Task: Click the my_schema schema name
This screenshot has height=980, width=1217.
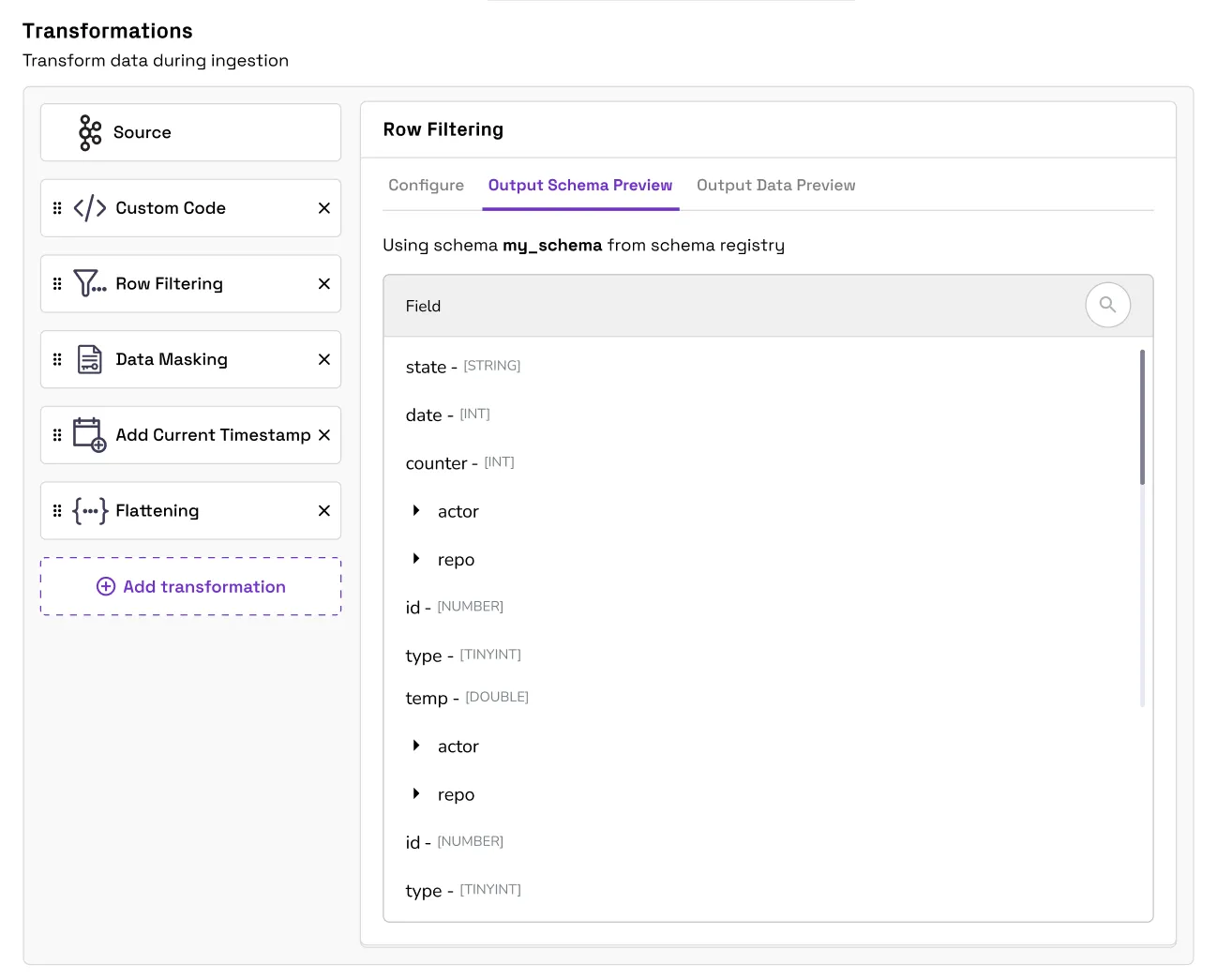Action: pos(552,246)
